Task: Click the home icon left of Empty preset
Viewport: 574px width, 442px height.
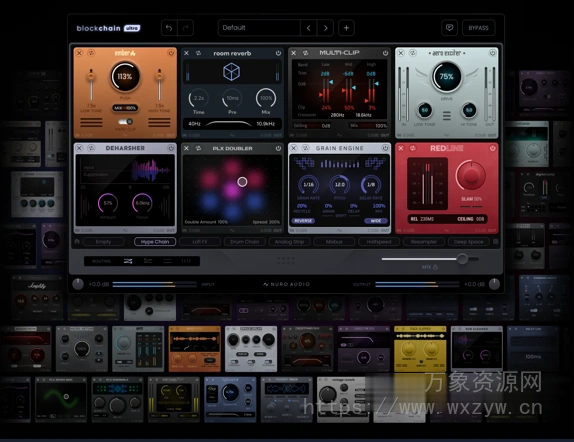Action: (77, 242)
